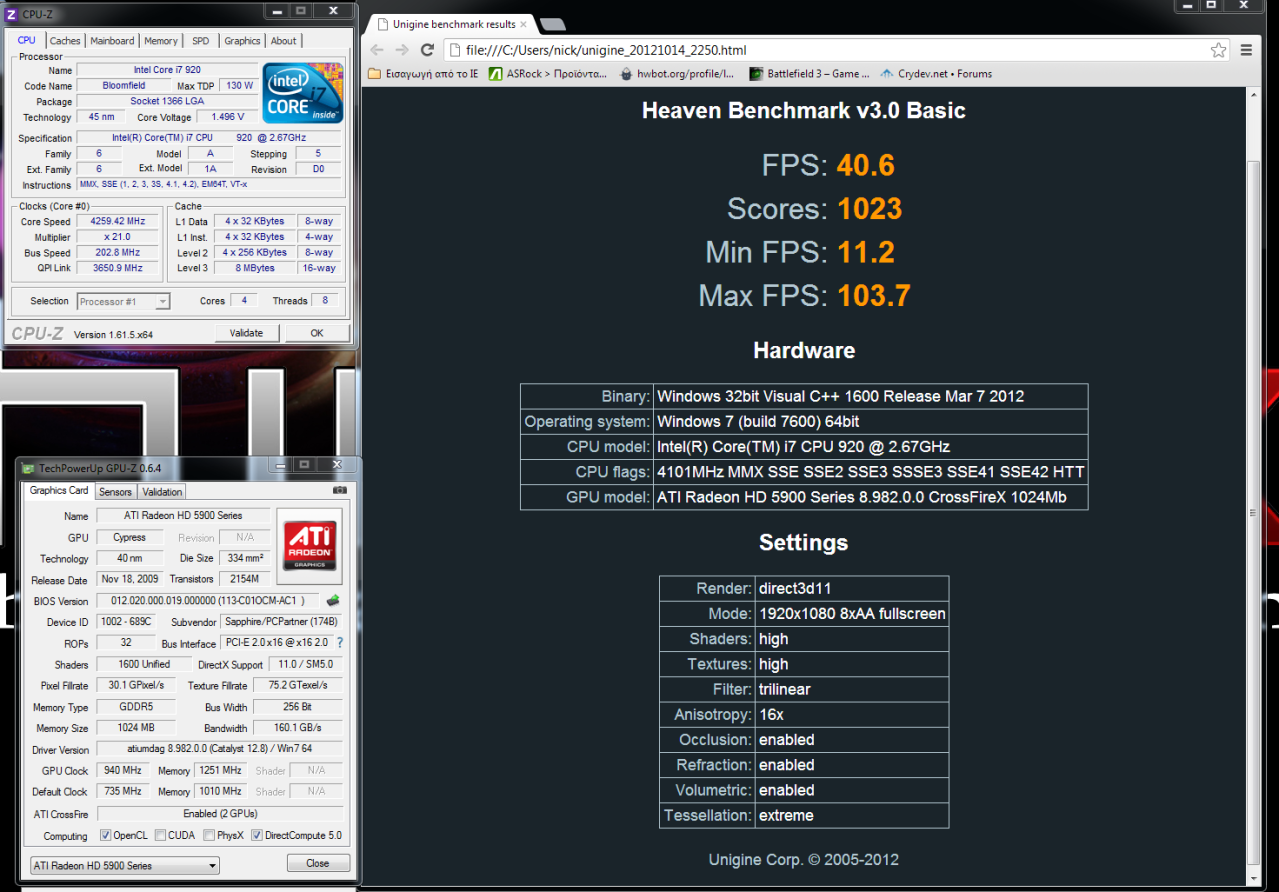Open the hwbot.org profile bookmark

(x=677, y=73)
